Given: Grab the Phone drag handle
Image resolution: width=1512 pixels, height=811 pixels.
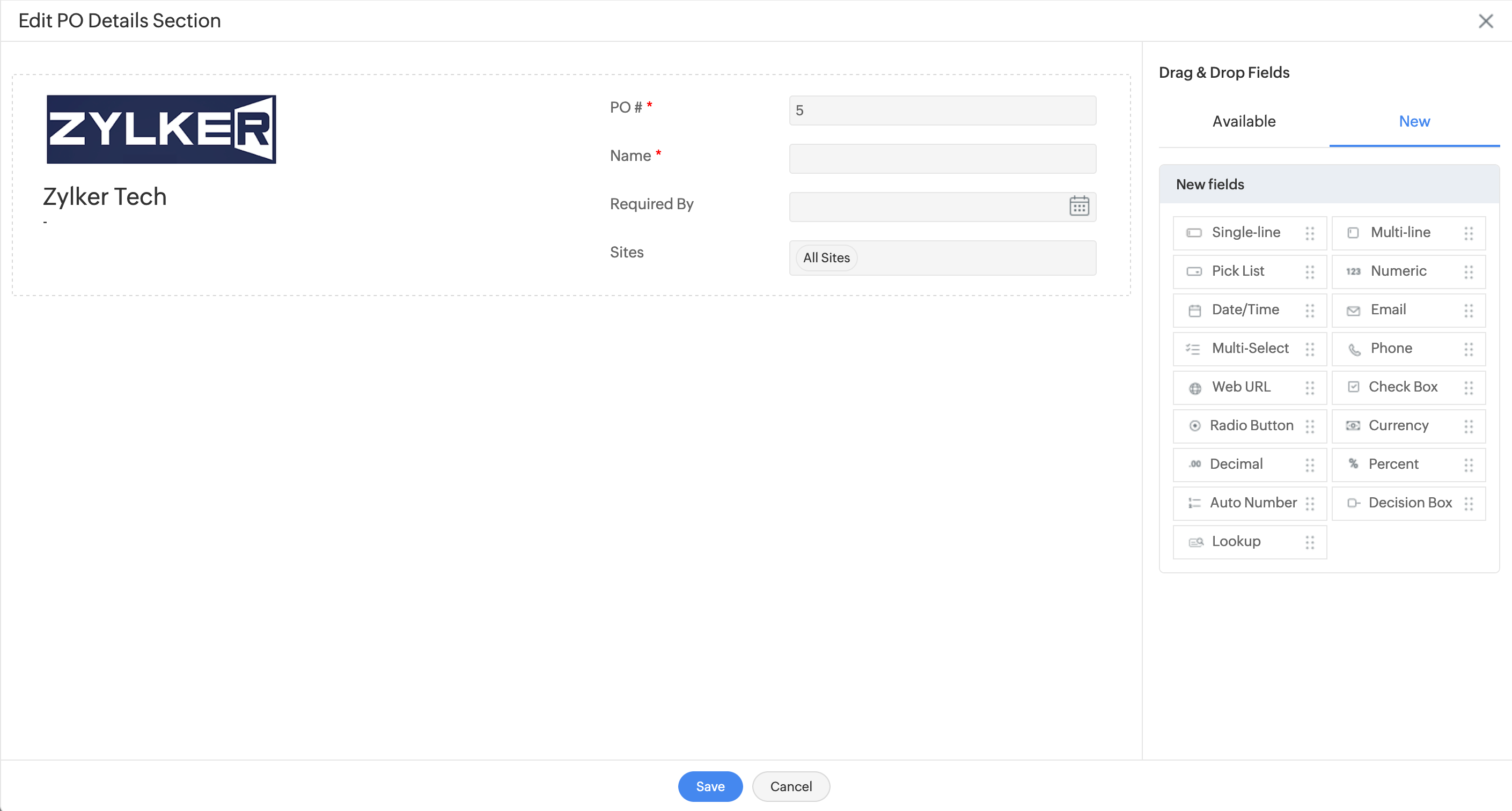Looking at the screenshot, I should pyautogui.click(x=1468, y=349).
